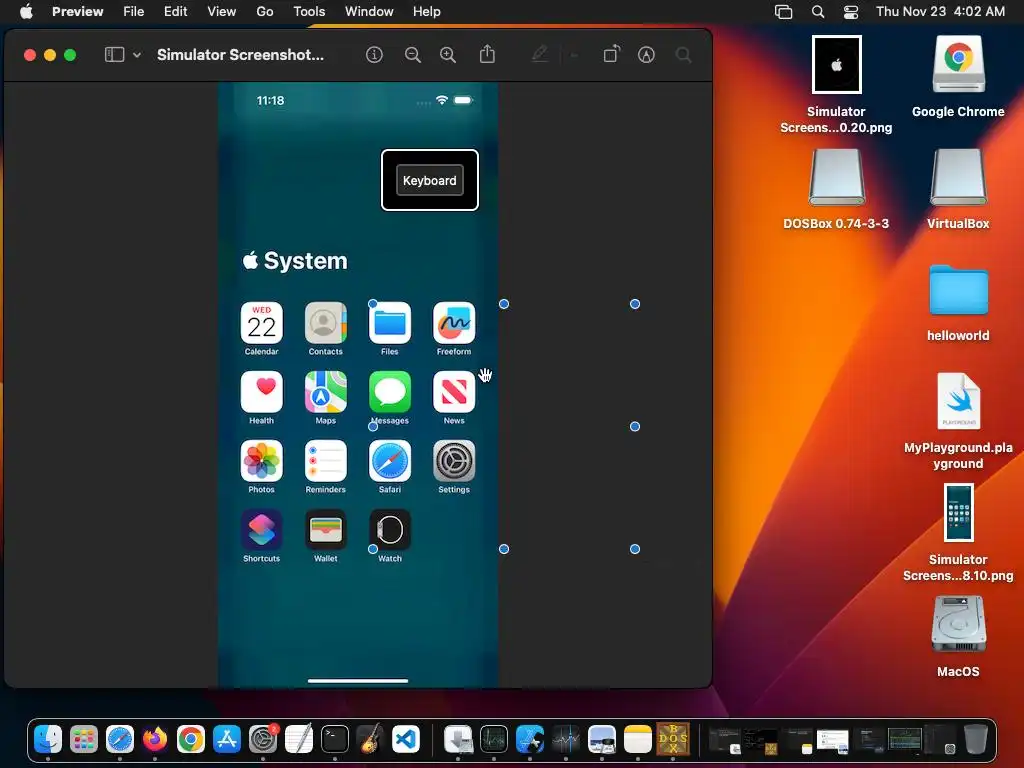The image size is (1024, 768).
Task: Open Launchpad from the Dock
Action: (x=84, y=739)
